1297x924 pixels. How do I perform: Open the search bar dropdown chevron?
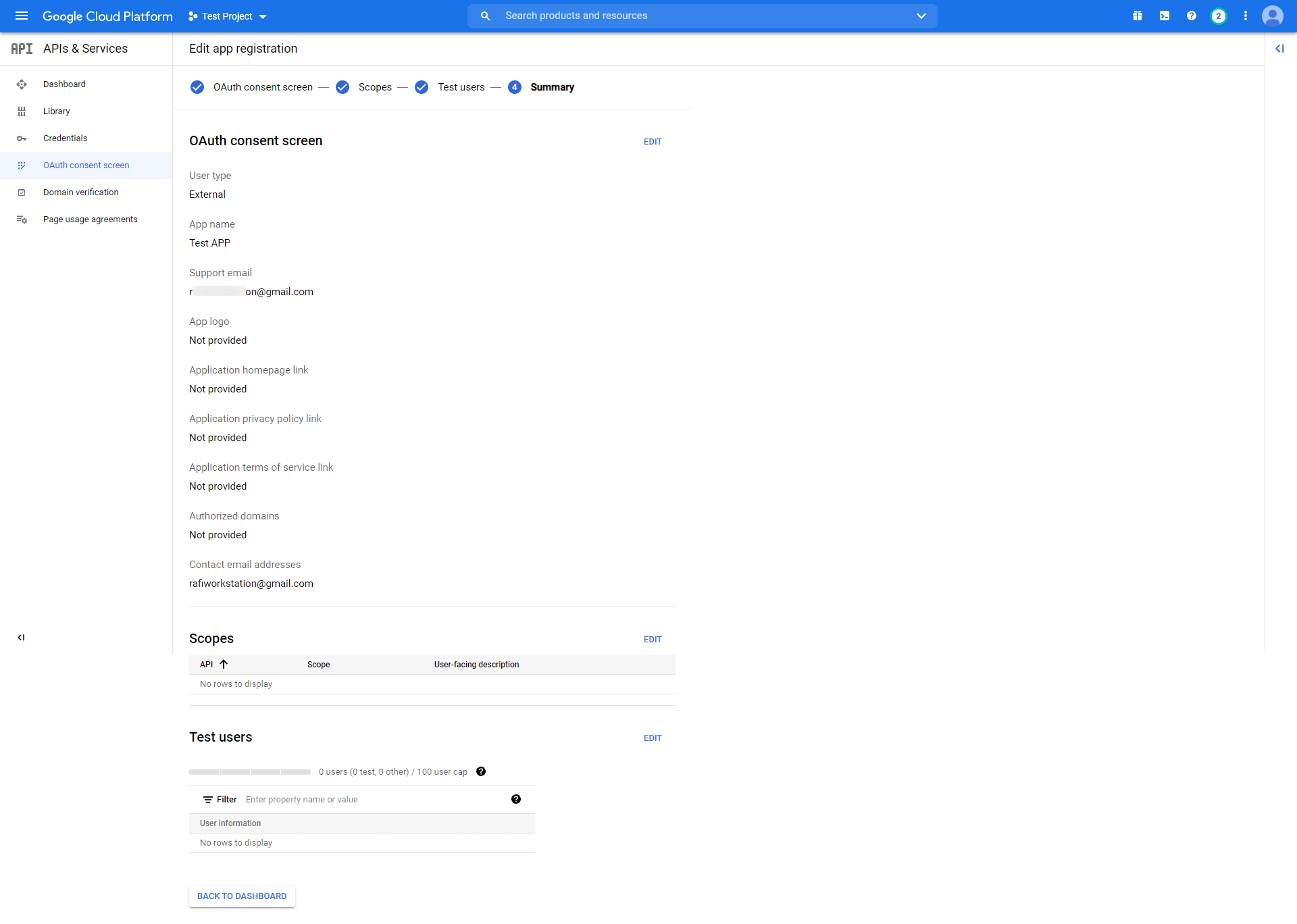click(921, 16)
